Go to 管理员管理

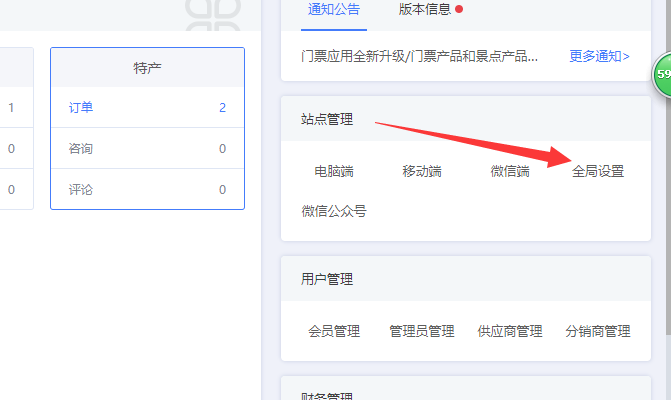click(422, 331)
